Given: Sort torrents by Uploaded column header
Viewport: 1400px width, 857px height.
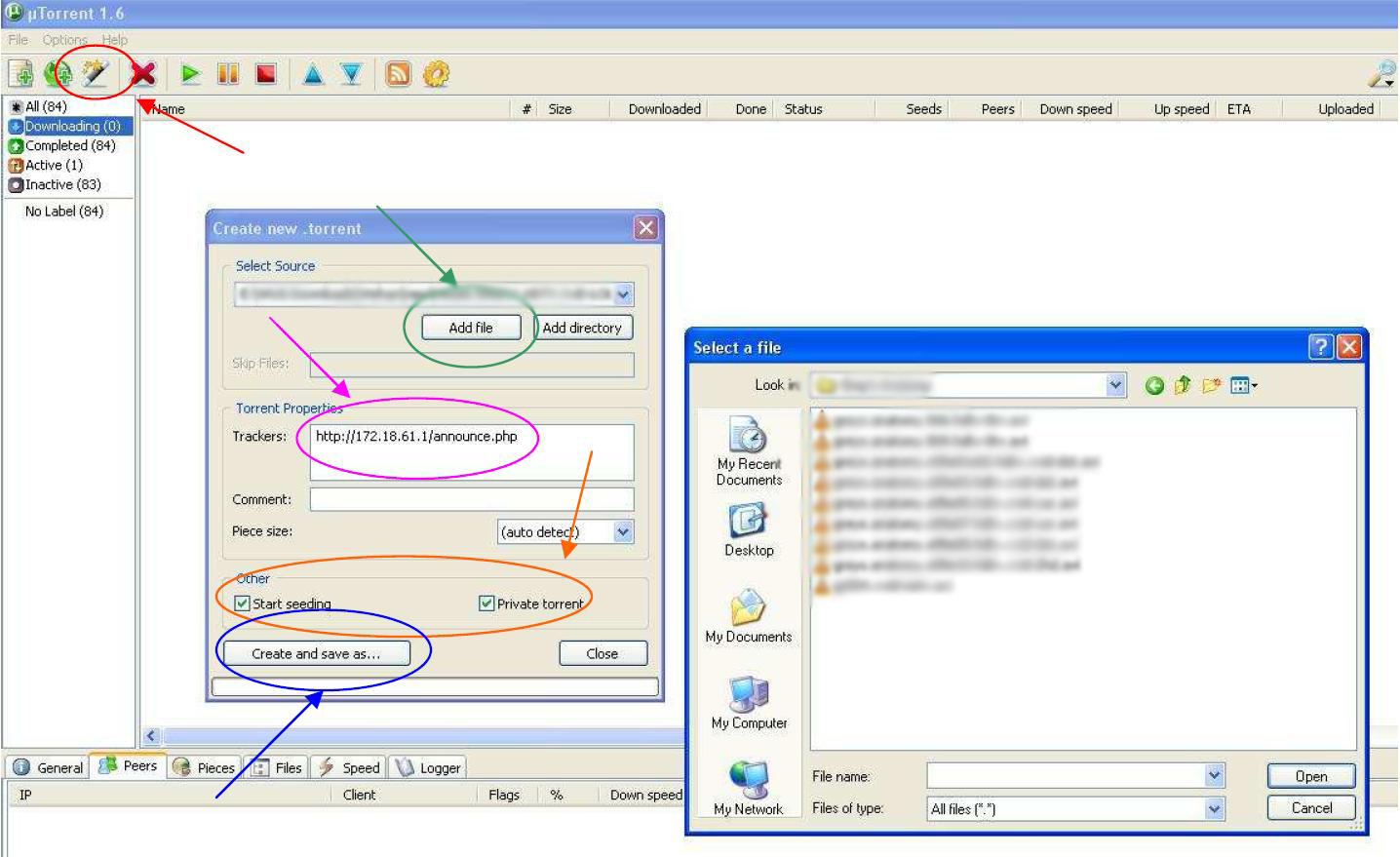Looking at the screenshot, I should pyautogui.click(x=1345, y=109).
